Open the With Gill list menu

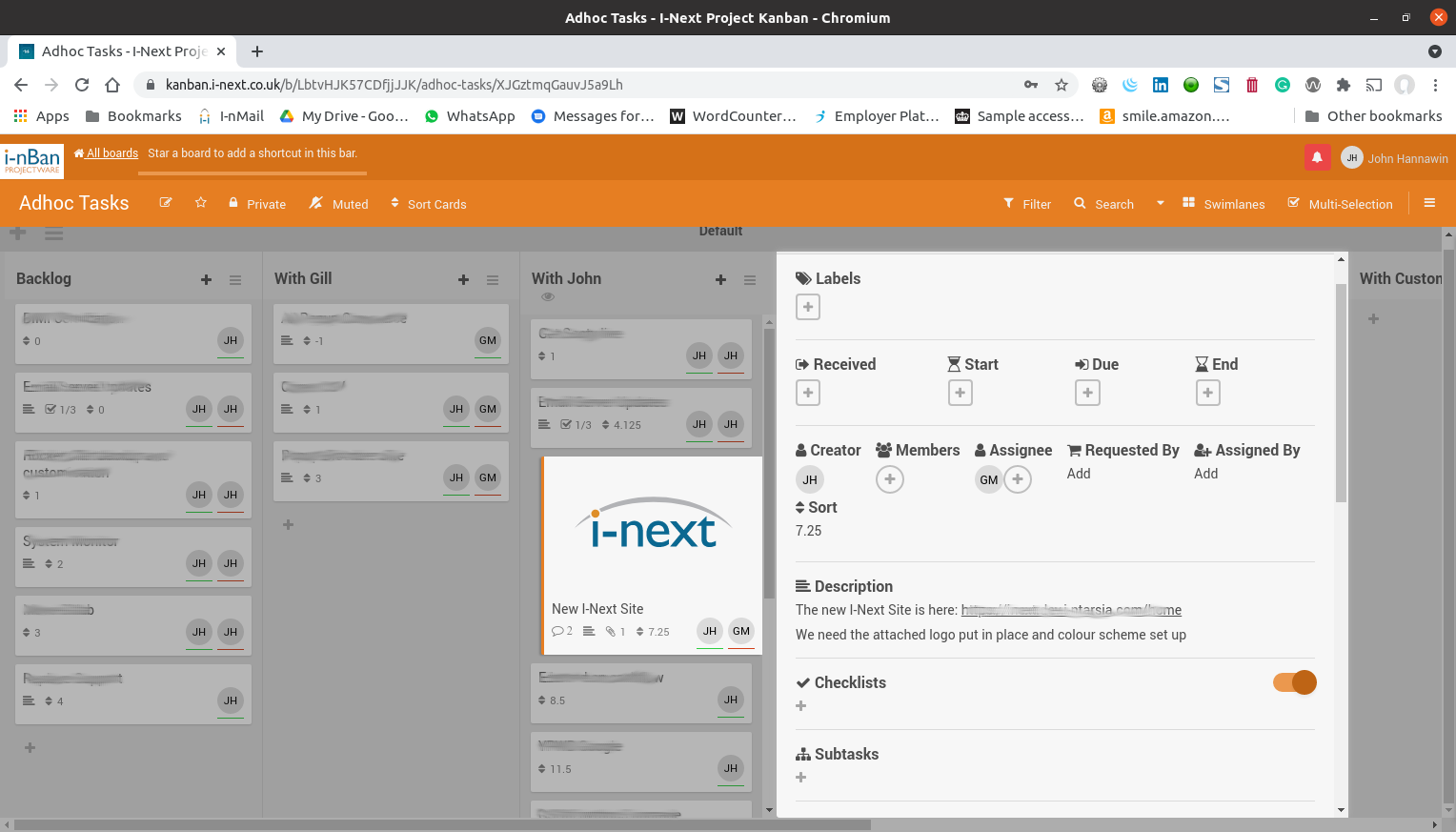[x=493, y=279]
